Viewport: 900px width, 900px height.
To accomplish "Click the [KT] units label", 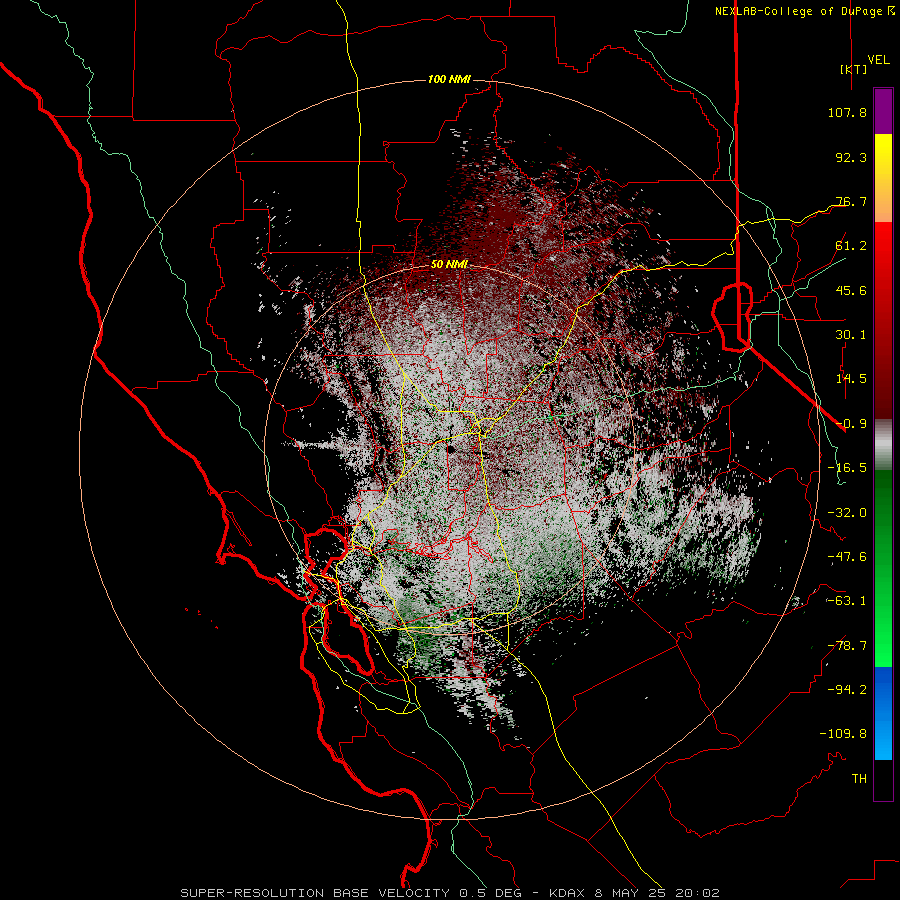I will pos(854,69).
